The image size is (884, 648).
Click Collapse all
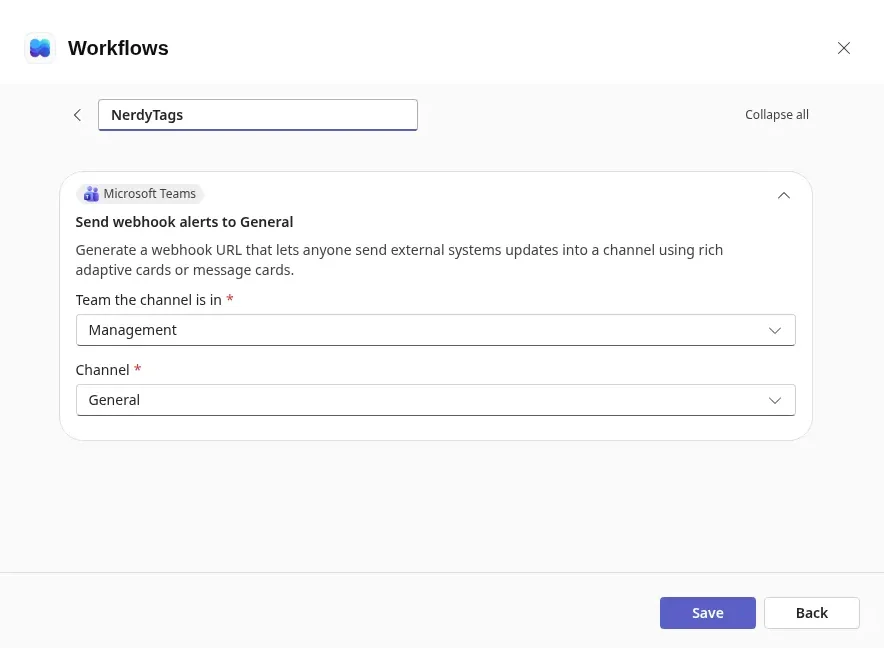(x=776, y=114)
